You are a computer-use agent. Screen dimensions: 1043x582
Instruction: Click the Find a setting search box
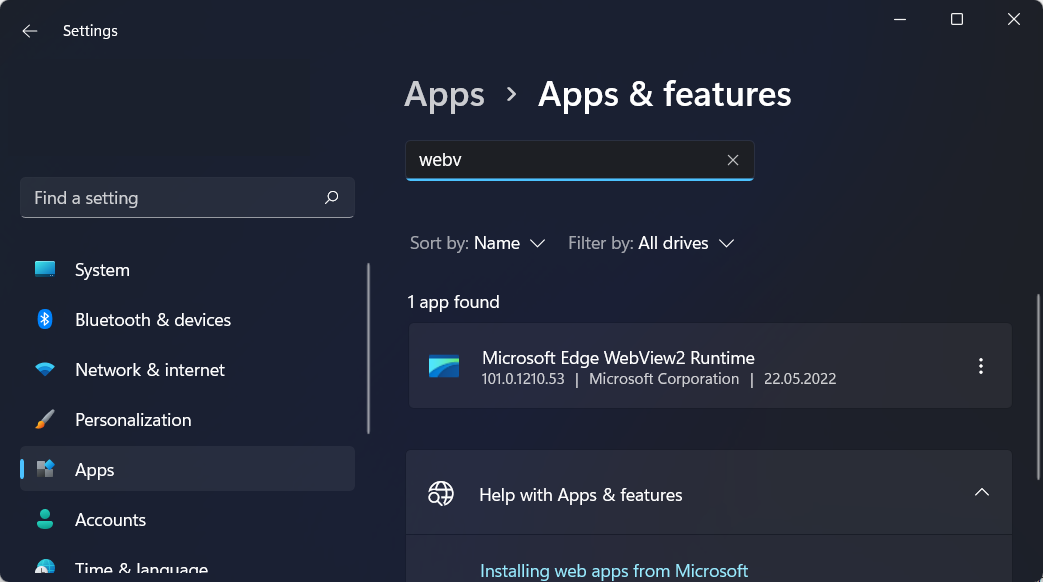point(188,198)
